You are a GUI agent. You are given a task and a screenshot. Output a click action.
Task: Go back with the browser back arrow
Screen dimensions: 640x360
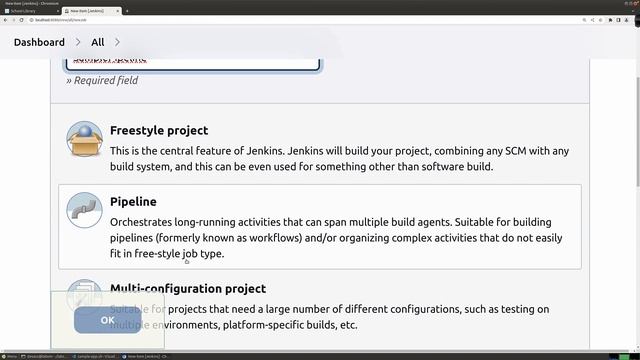[x=5, y=20]
